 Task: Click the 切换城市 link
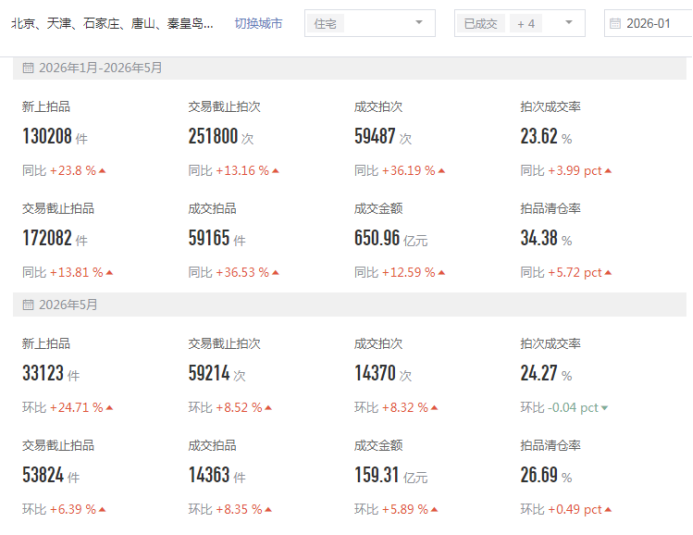(258, 23)
